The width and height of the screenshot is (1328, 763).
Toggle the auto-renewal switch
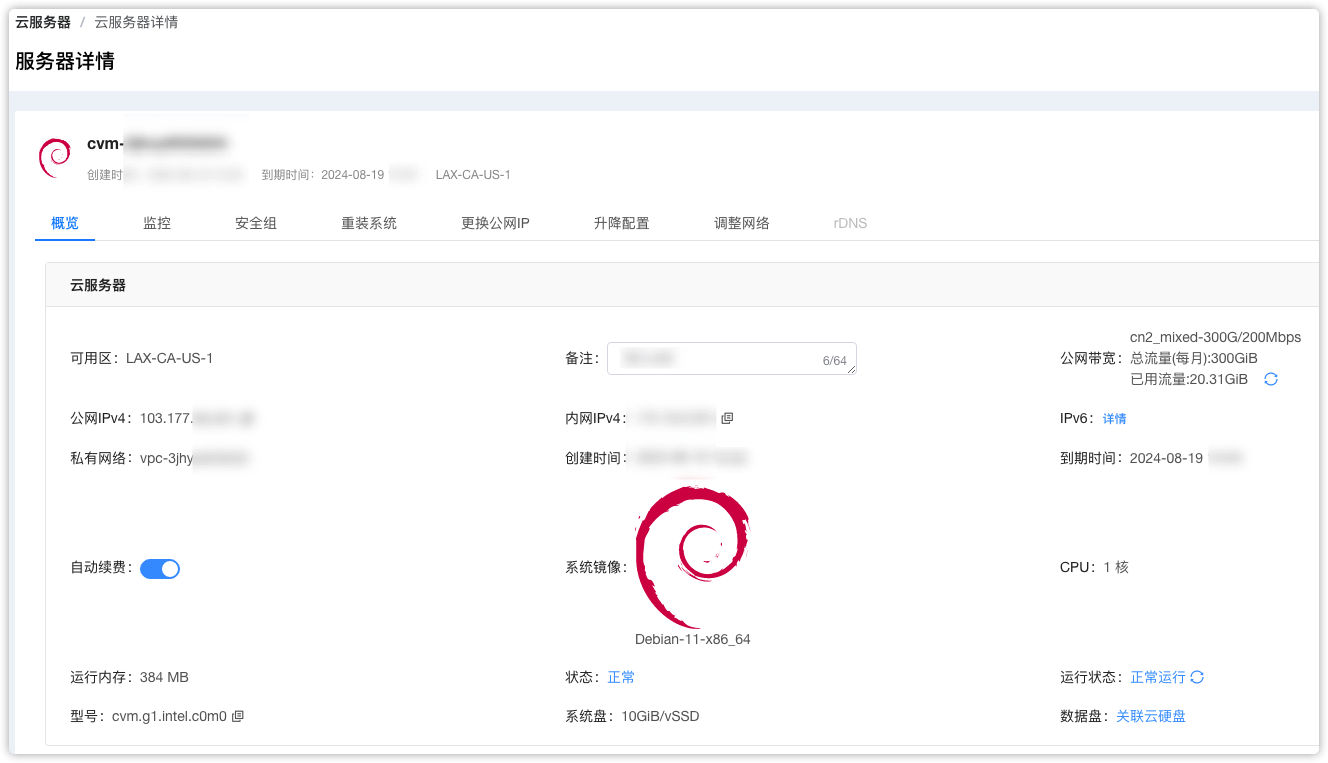point(160,568)
